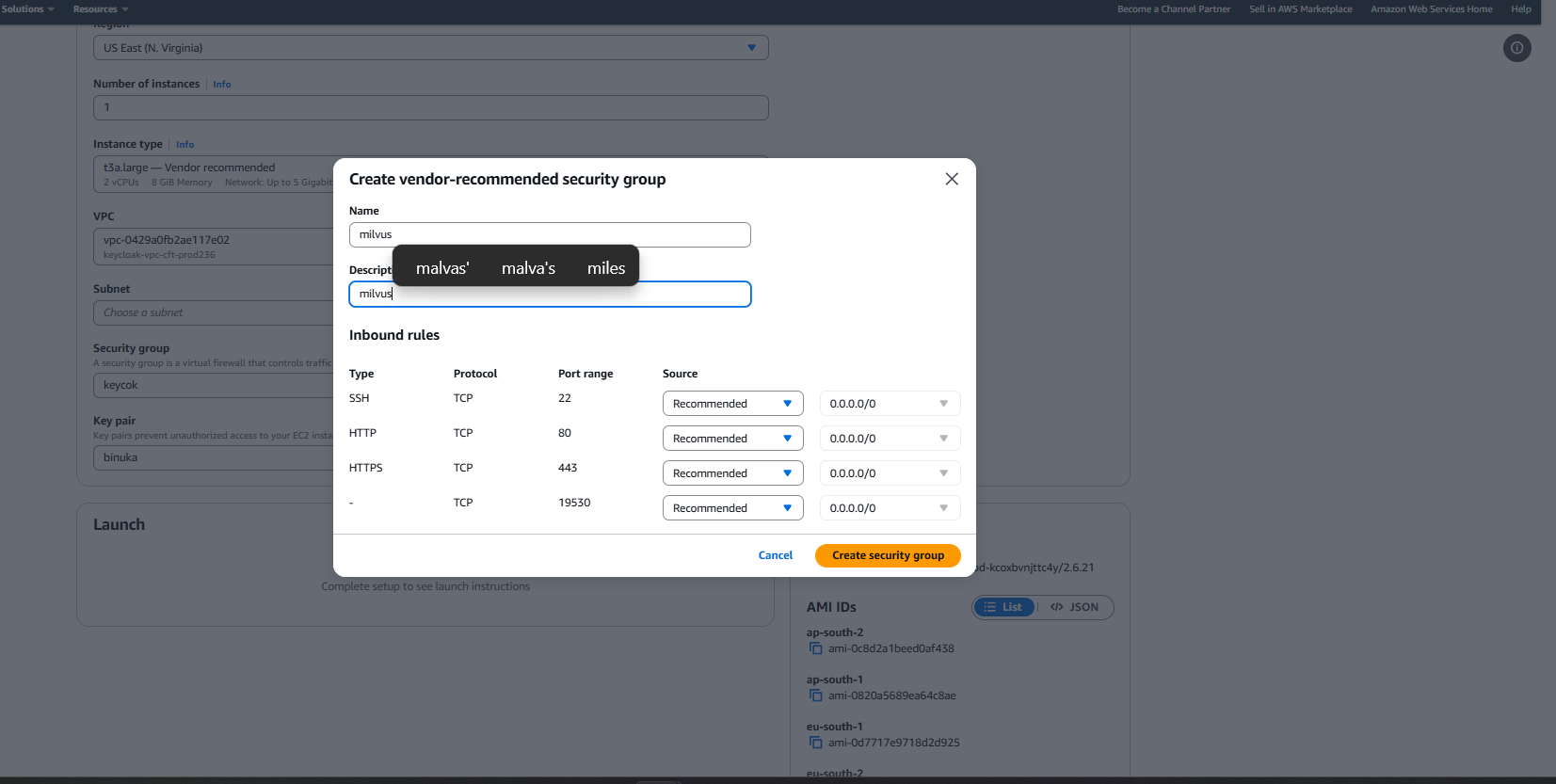Click the info circle icon at top right
The height and width of the screenshot is (784, 1556).
[1516, 48]
